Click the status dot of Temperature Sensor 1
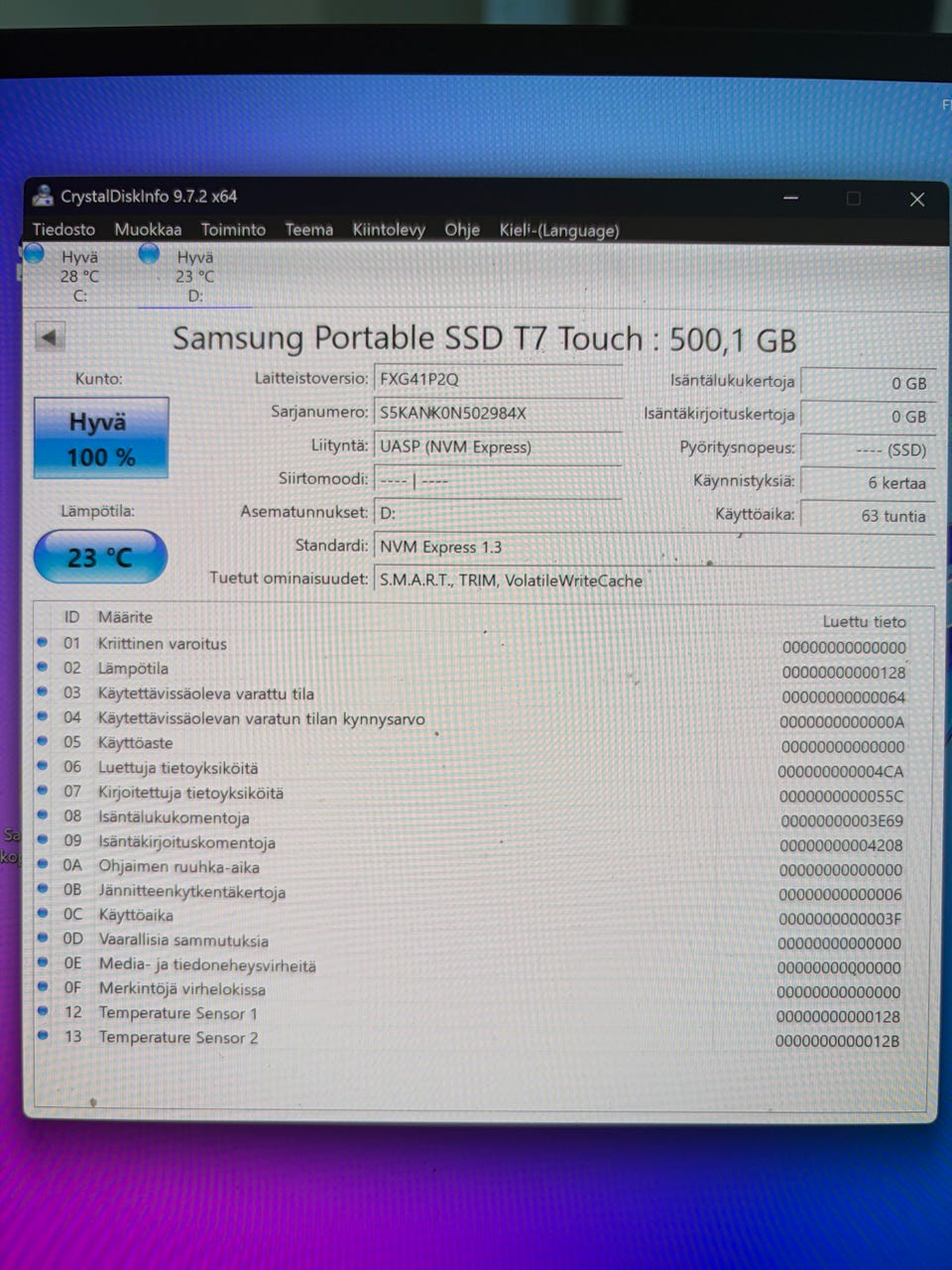The image size is (952, 1270). pos(43,1011)
